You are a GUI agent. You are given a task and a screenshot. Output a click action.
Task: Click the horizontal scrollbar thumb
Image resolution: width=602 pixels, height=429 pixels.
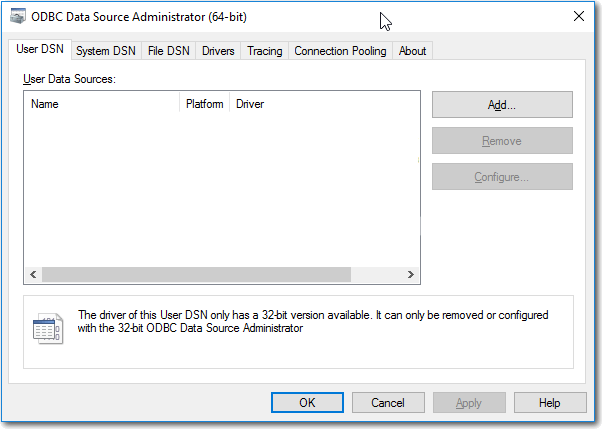pos(196,274)
